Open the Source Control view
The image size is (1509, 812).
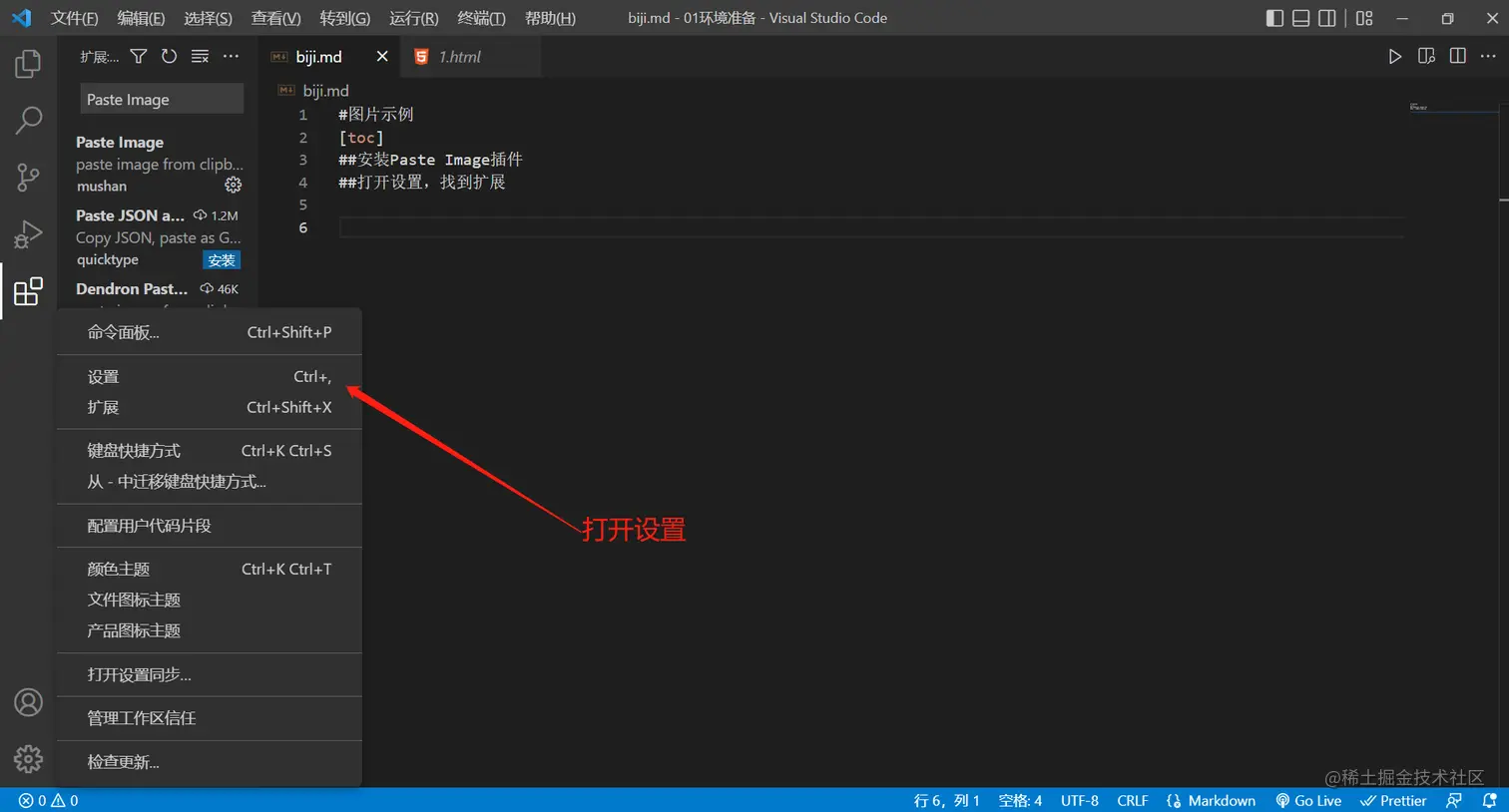[x=28, y=178]
